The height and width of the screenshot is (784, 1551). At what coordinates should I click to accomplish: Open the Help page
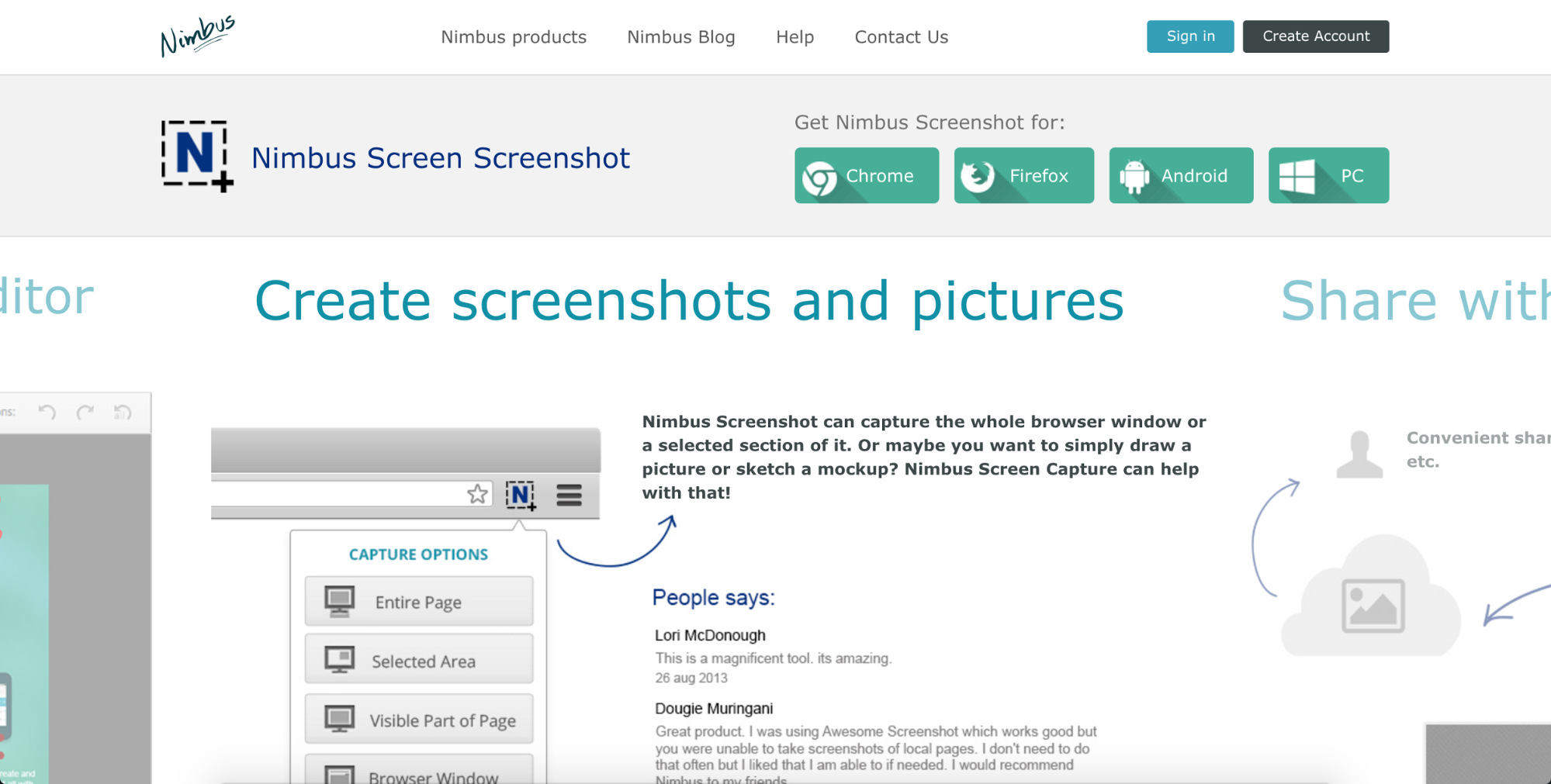[x=795, y=36]
